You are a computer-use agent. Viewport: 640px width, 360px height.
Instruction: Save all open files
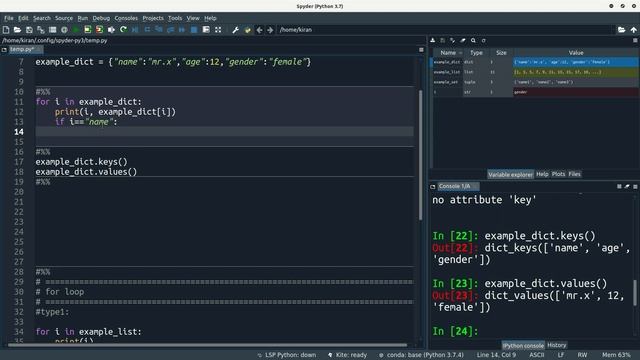pos(41,30)
